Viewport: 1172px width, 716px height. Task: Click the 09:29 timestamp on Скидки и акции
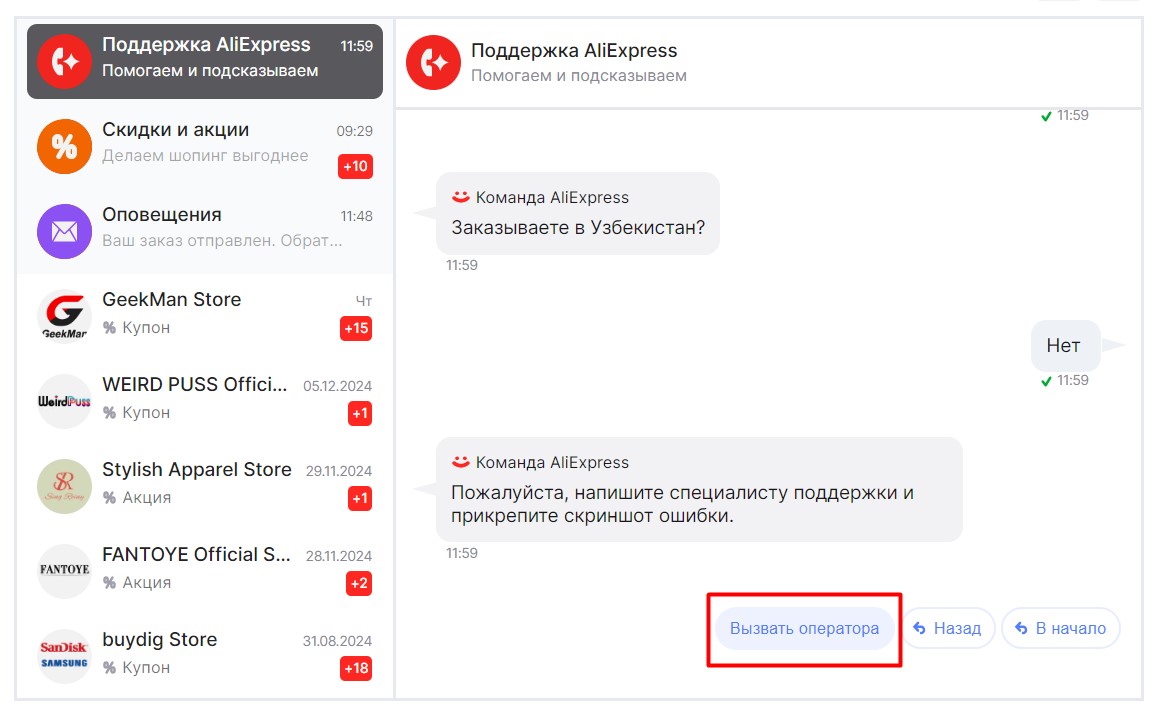click(354, 131)
